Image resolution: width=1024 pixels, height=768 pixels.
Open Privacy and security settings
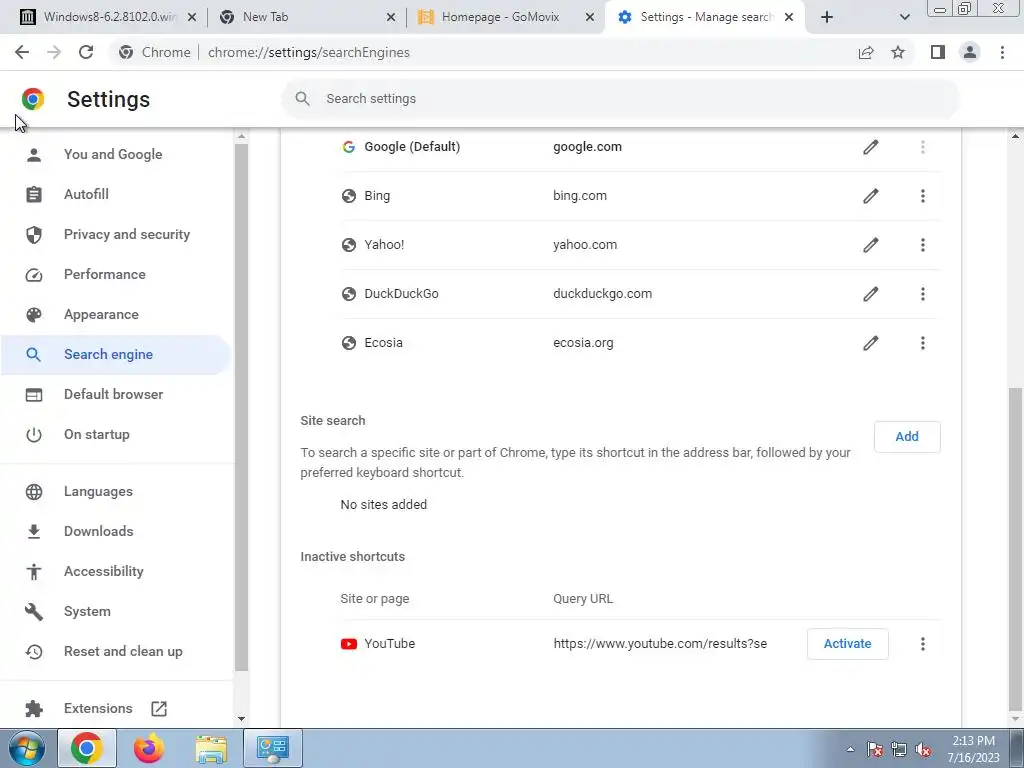click(x=116, y=234)
